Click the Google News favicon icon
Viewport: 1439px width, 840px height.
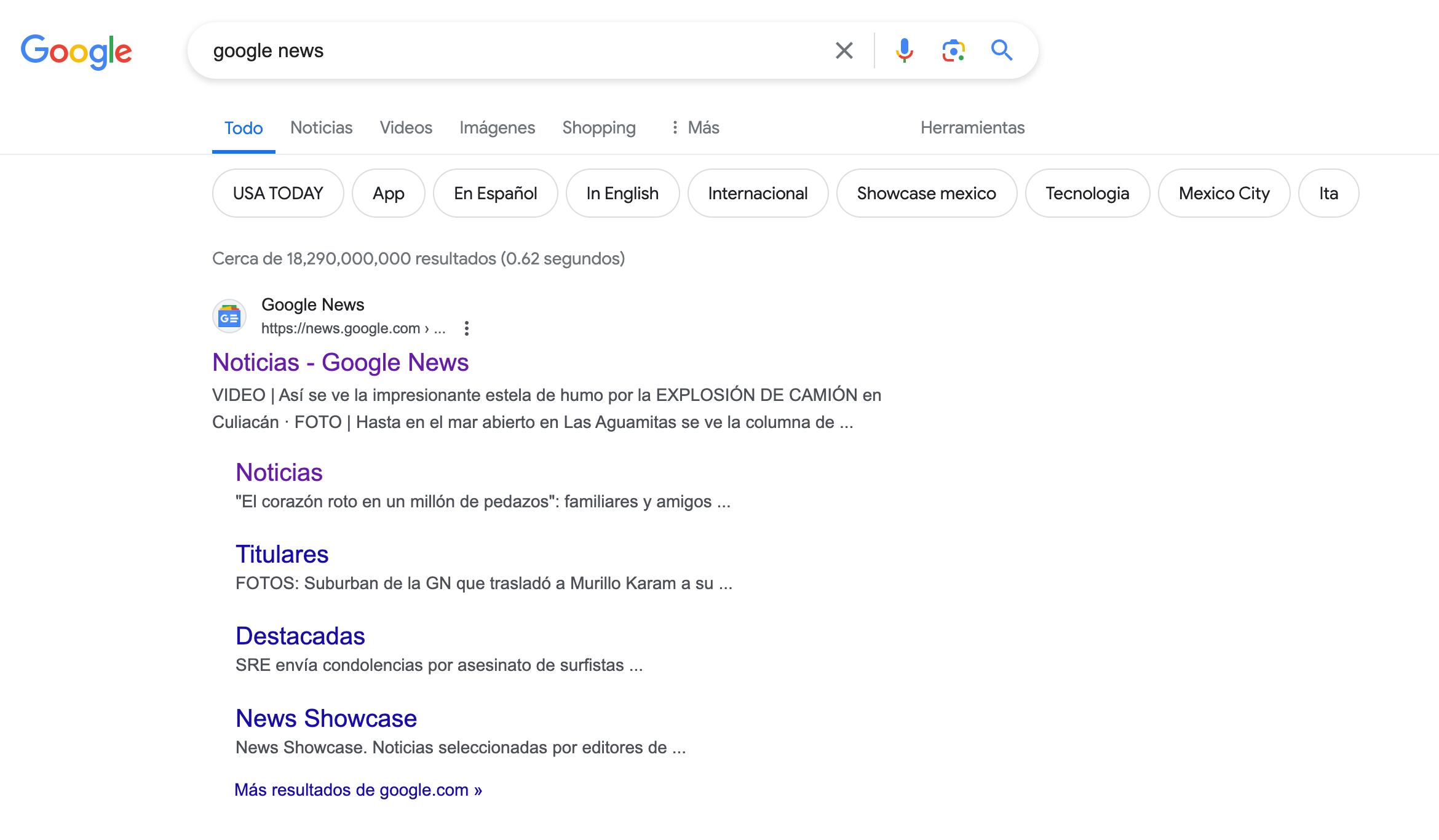(229, 317)
